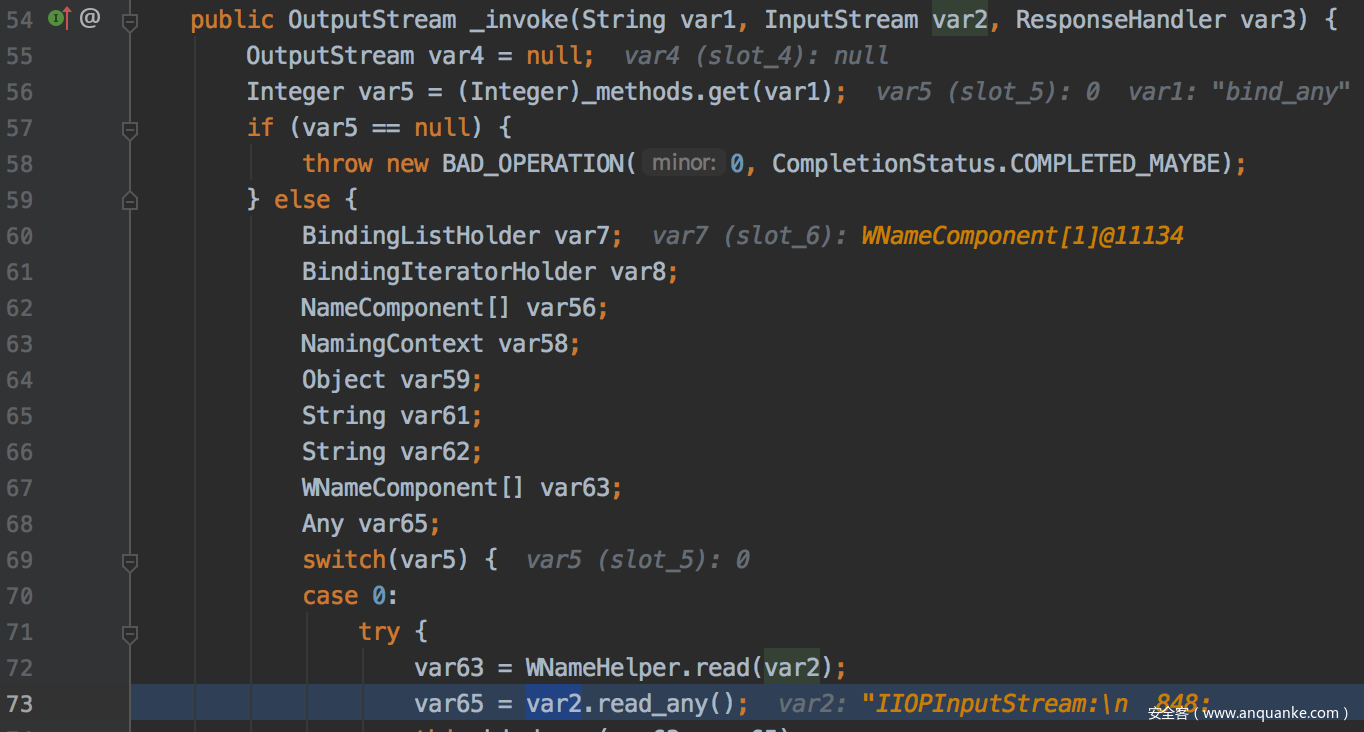Image resolution: width=1364 pixels, height=732 pixels.
Task: Click 'case 0:' label
Action: point(350,596)
